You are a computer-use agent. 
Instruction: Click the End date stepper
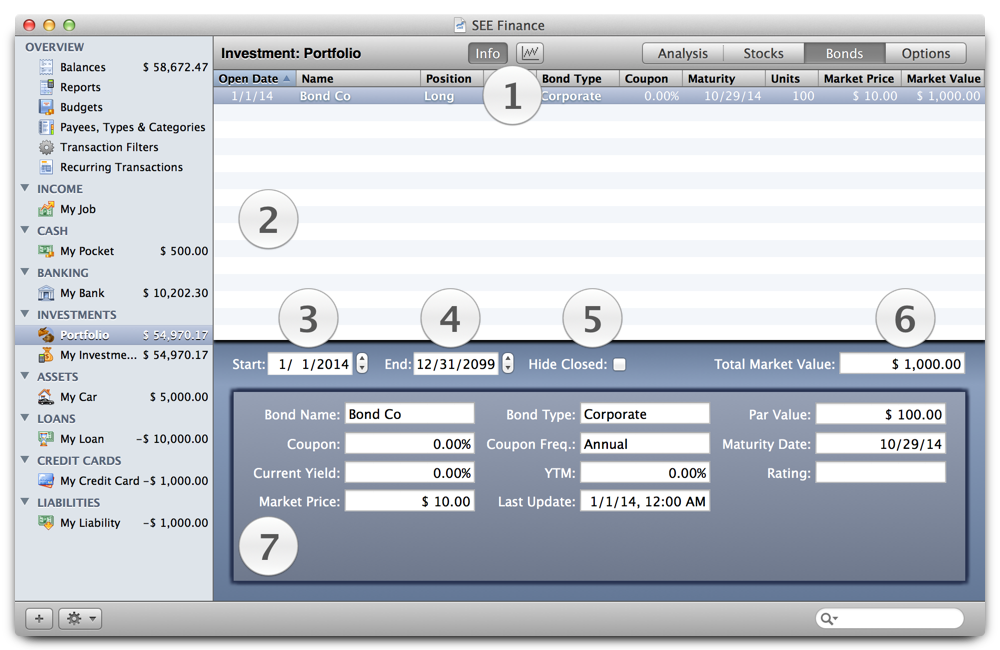[x=508, y=364]
